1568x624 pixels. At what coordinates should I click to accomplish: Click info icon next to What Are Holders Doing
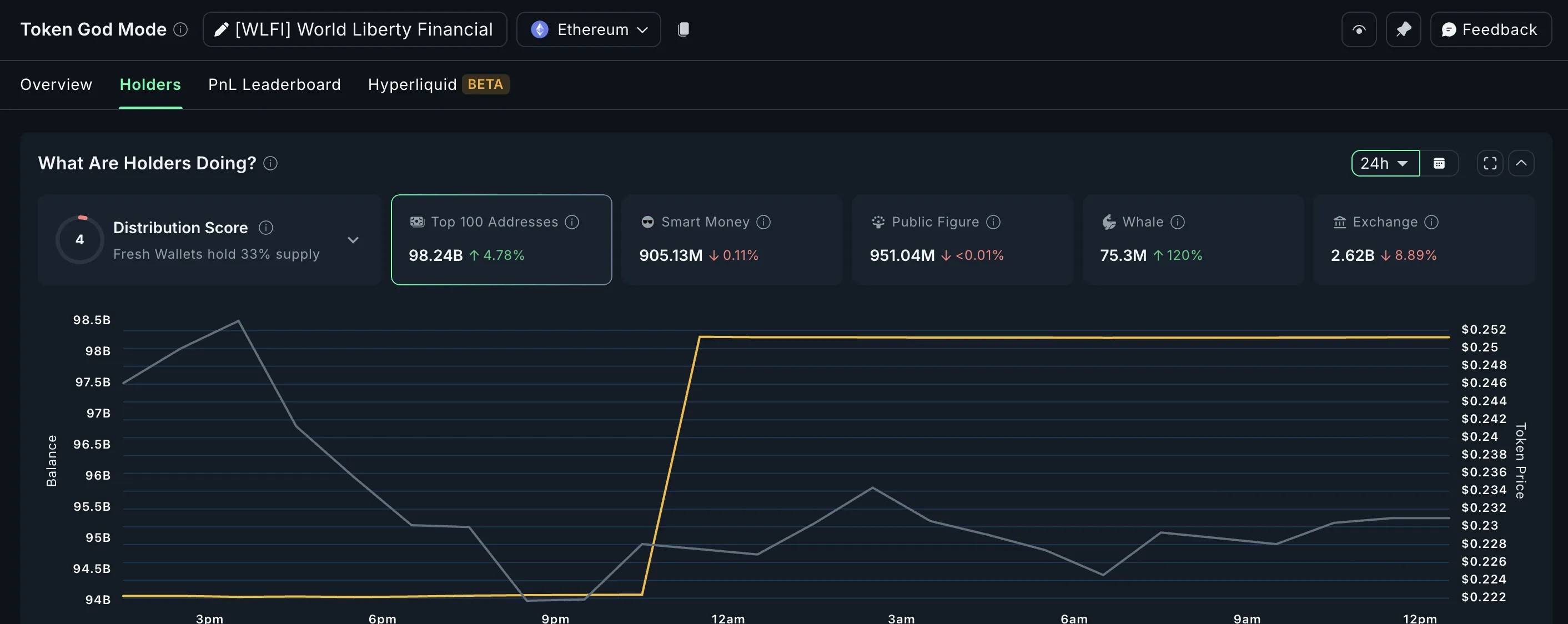point(270,163)
